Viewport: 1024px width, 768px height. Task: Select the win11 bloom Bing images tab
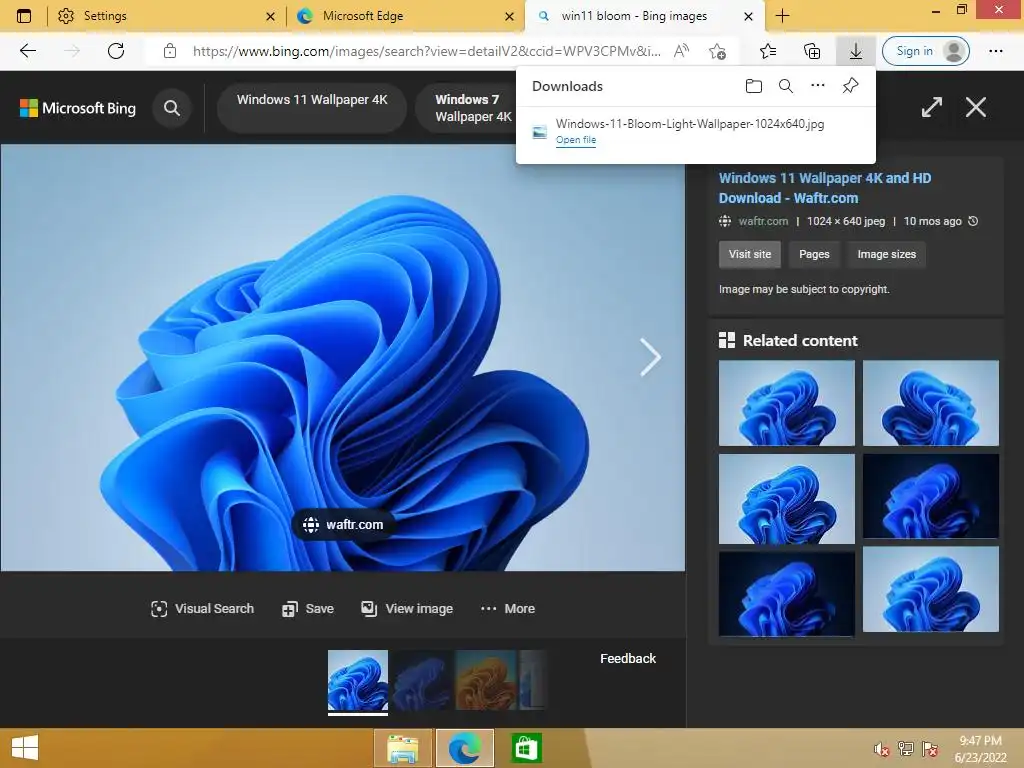coord(643,16)
